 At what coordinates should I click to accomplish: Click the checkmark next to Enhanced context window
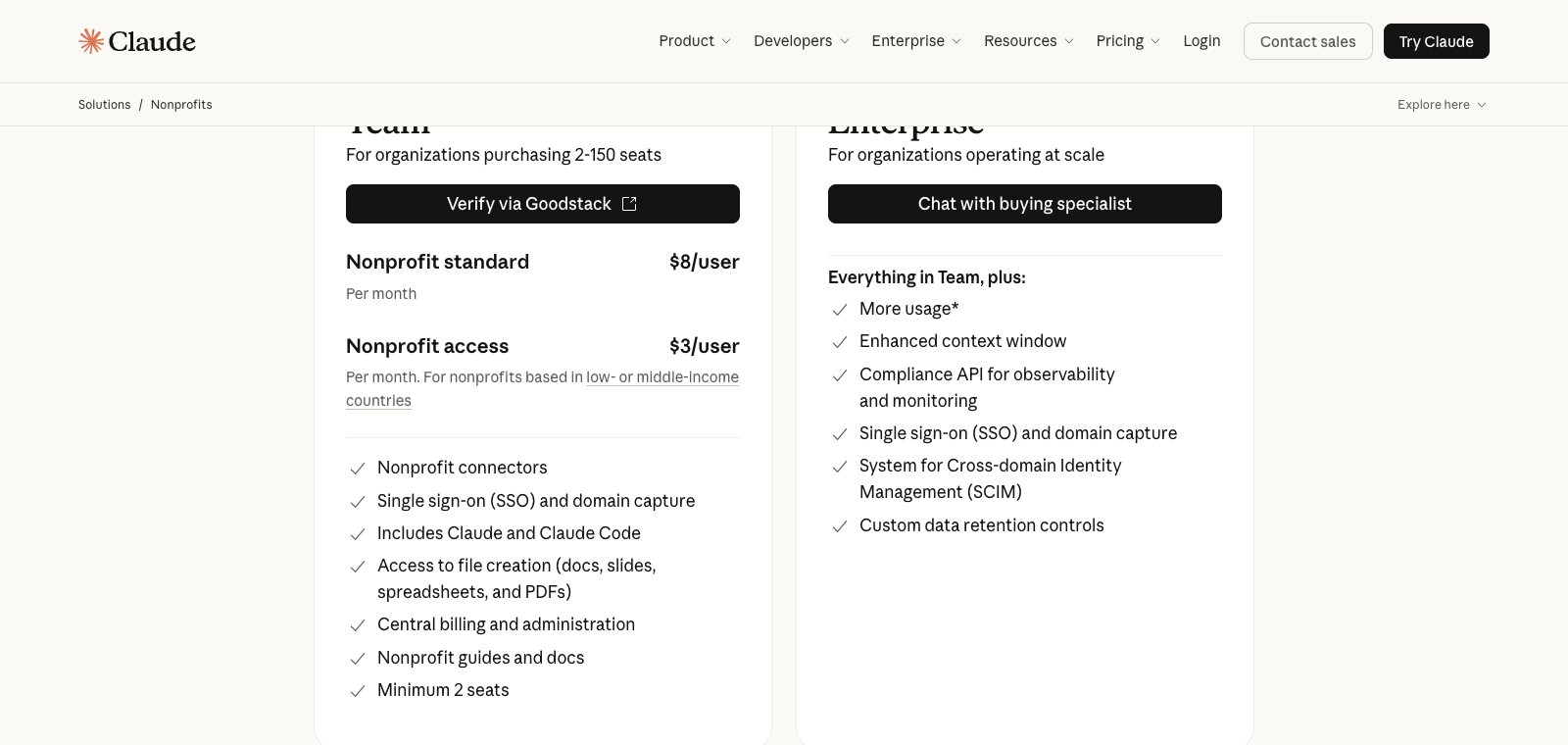[840, 342]
